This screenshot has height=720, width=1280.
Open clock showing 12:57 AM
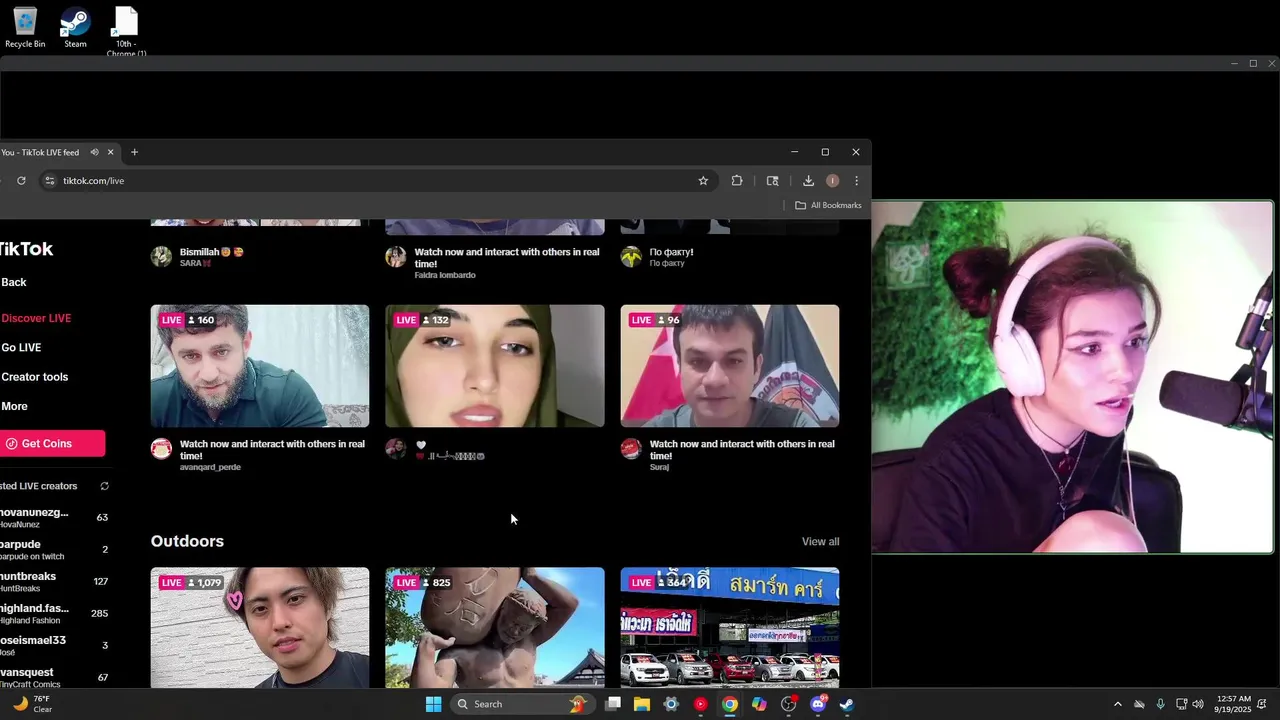1235,704
